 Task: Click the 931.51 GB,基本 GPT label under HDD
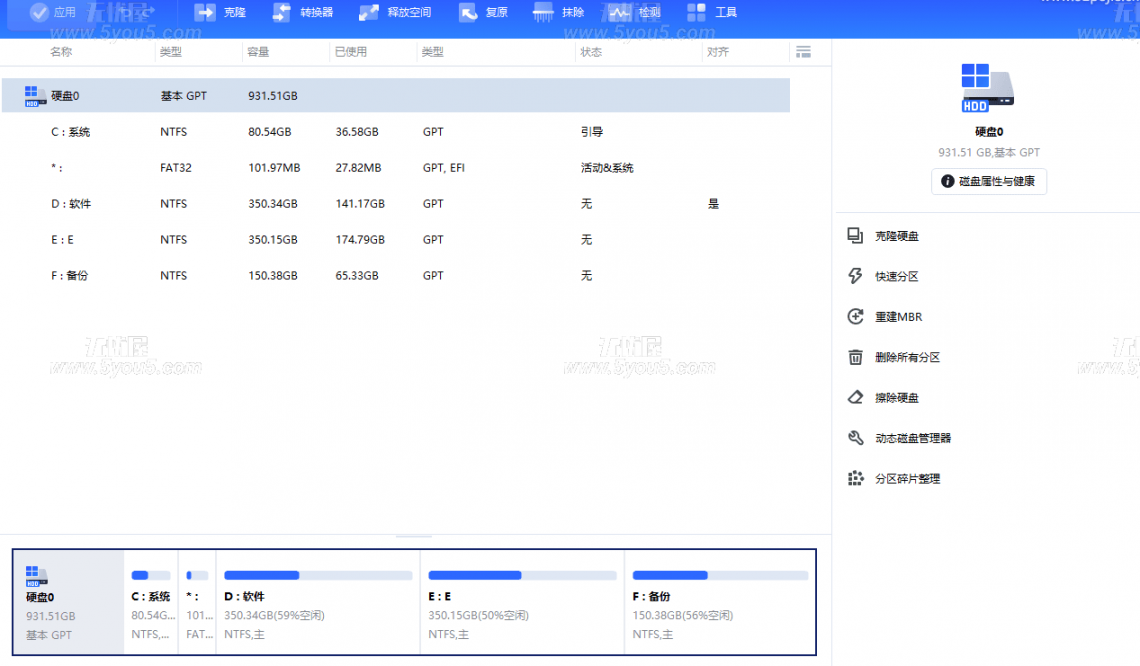click(989, 153)
